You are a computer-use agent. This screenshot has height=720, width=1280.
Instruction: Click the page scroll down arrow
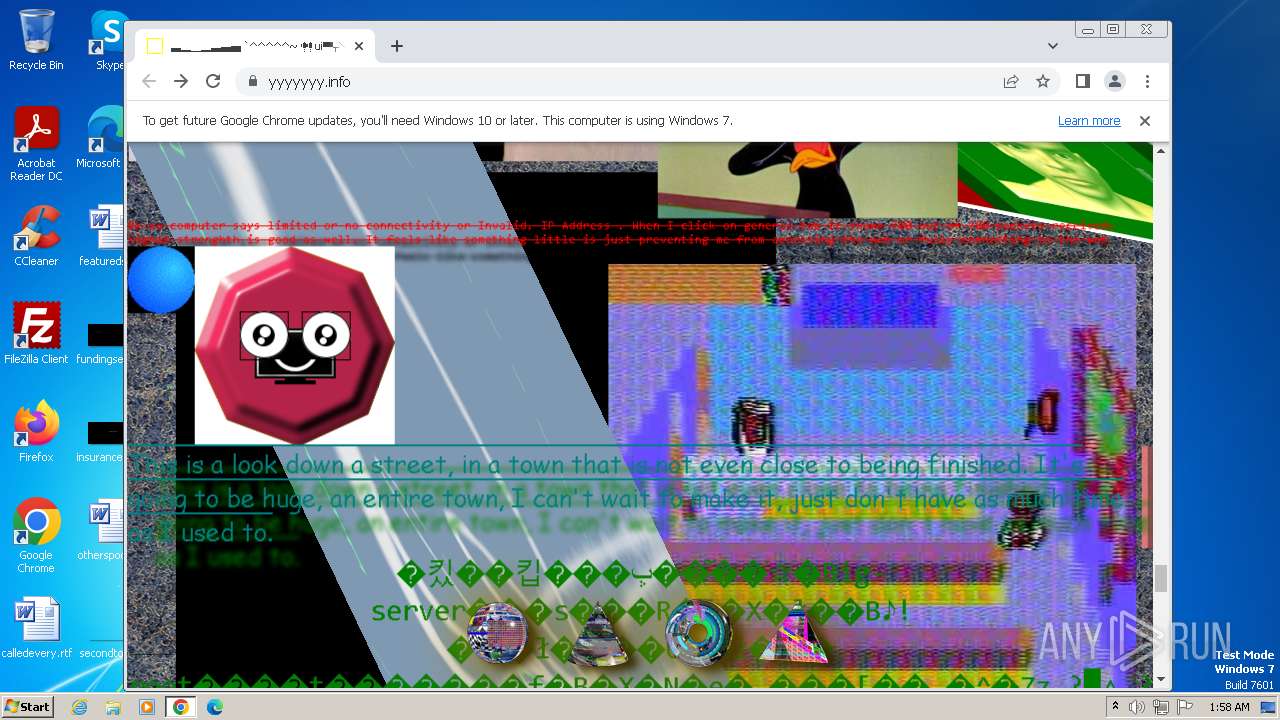(1161, 680)
